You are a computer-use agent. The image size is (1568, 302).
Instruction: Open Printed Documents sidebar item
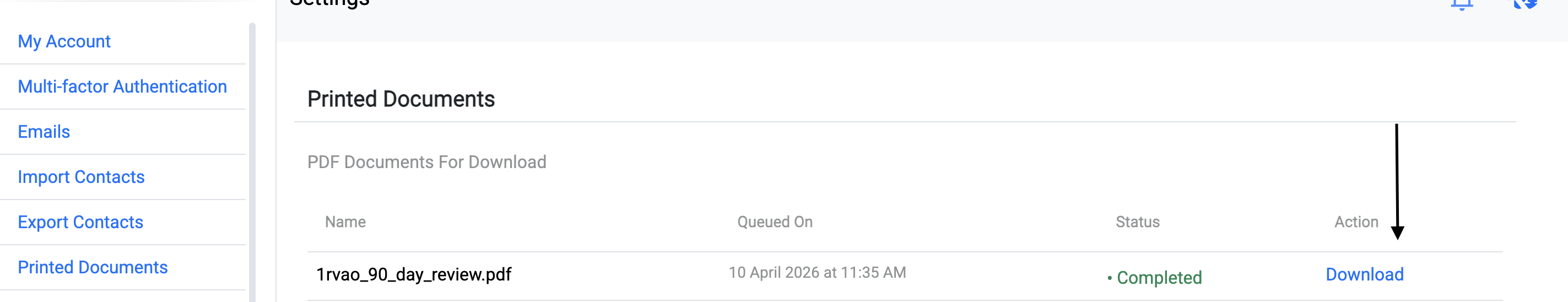93,267
